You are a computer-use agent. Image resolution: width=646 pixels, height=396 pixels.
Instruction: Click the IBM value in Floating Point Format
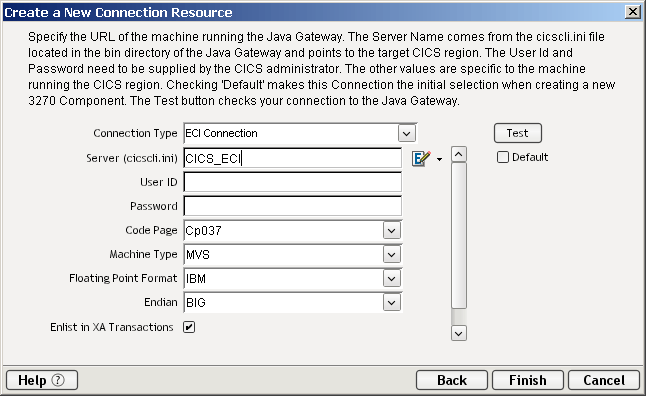pyautogui.click(x=196, y=279)
